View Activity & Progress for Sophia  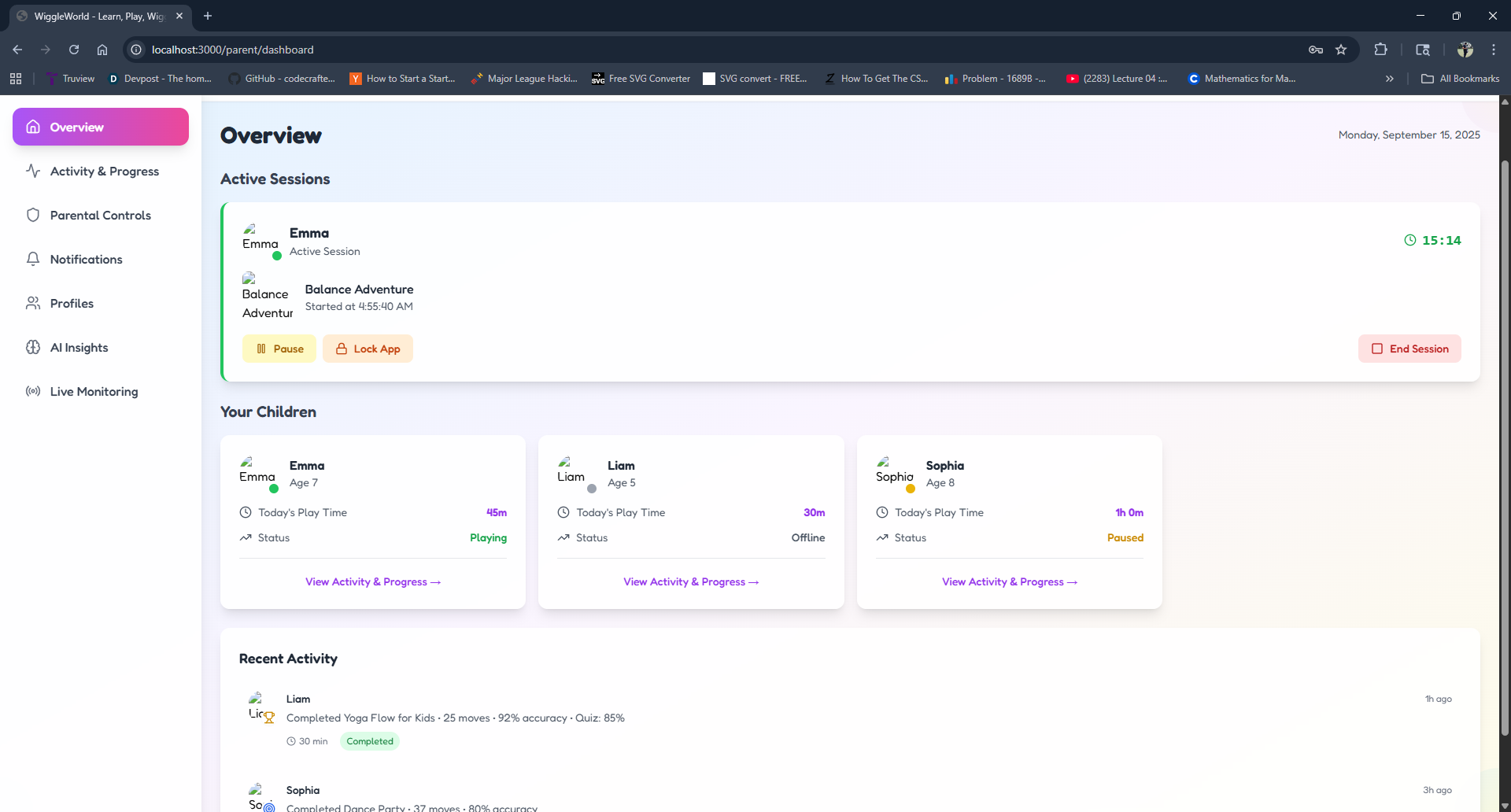1010,581
